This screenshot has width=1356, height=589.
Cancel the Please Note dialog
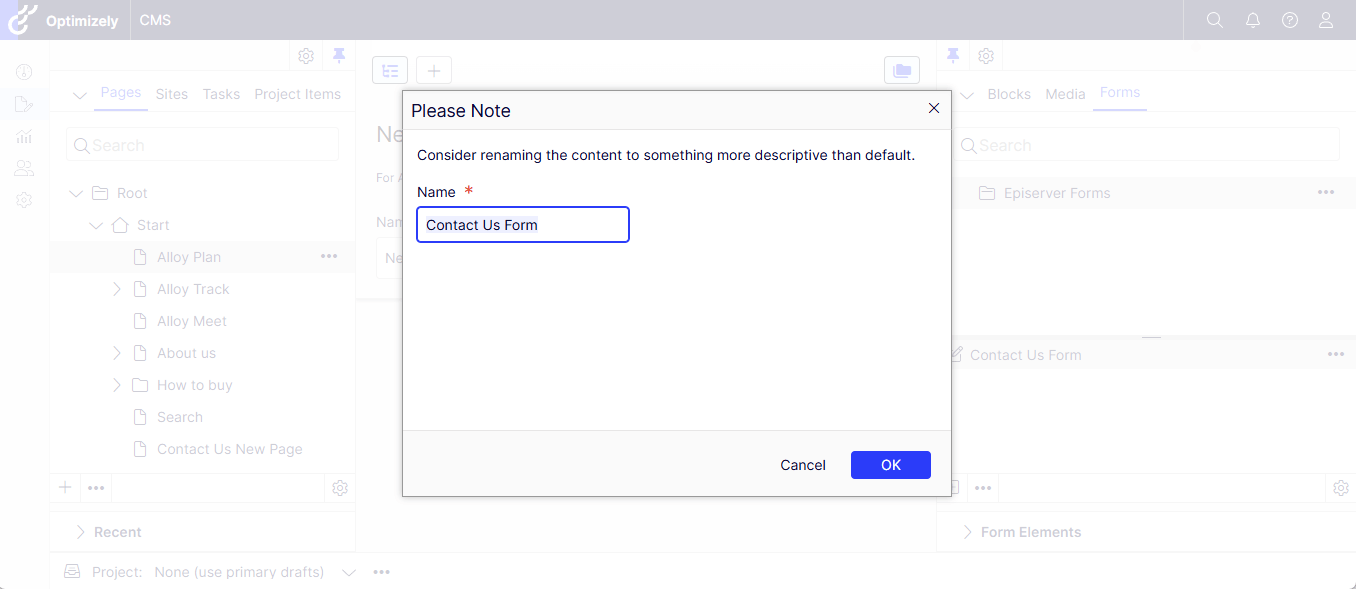(803, 465)
